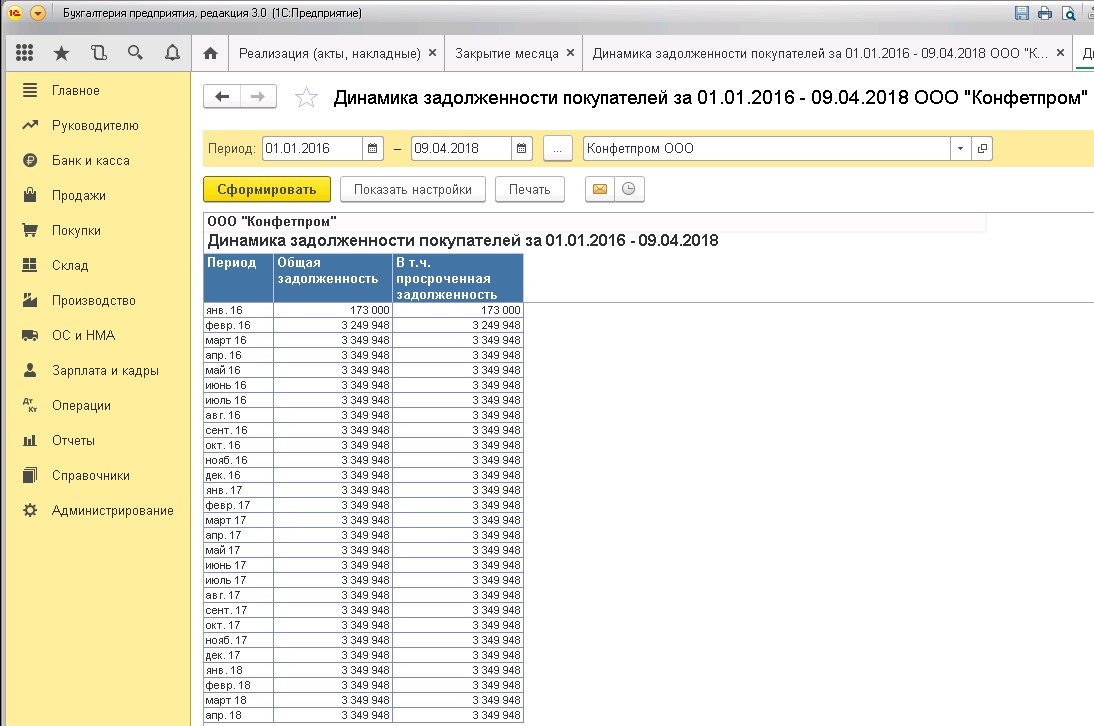
Task: Open calendar for end date 09.04.2018
Action: pos(521,149)
